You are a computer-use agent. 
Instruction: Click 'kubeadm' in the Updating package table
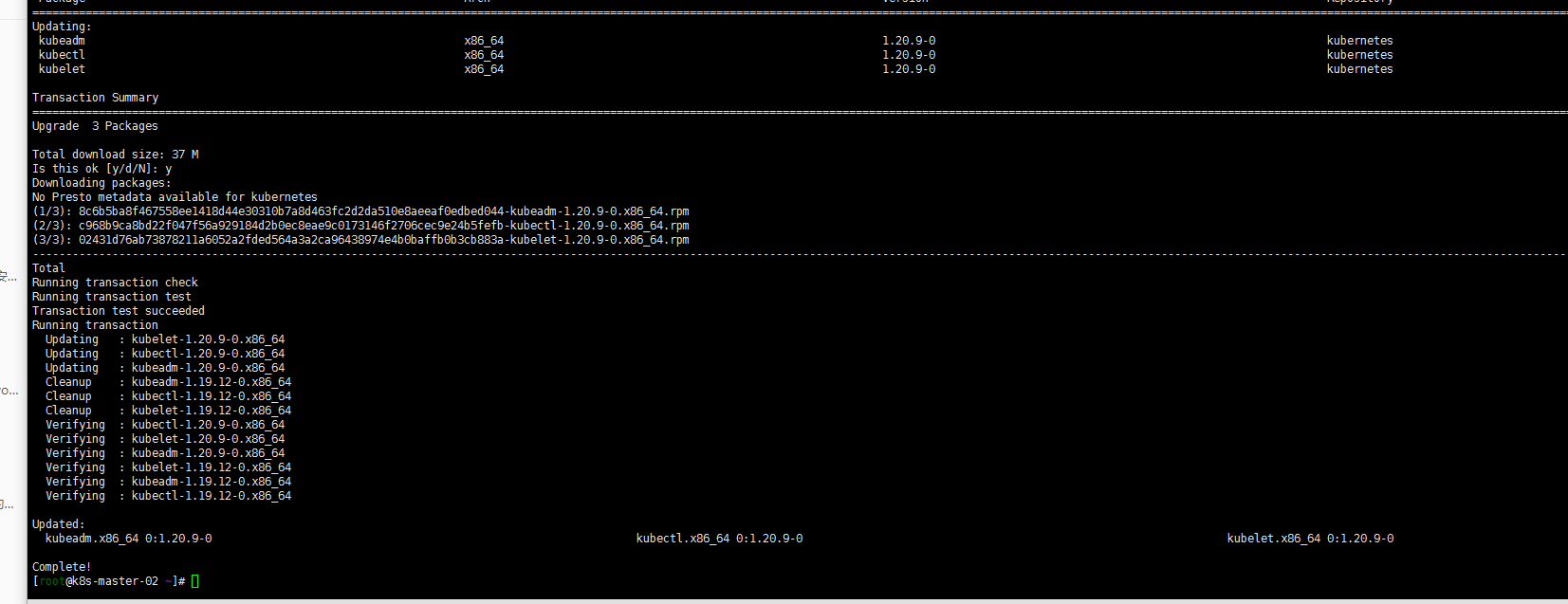(x=62, y=41)
